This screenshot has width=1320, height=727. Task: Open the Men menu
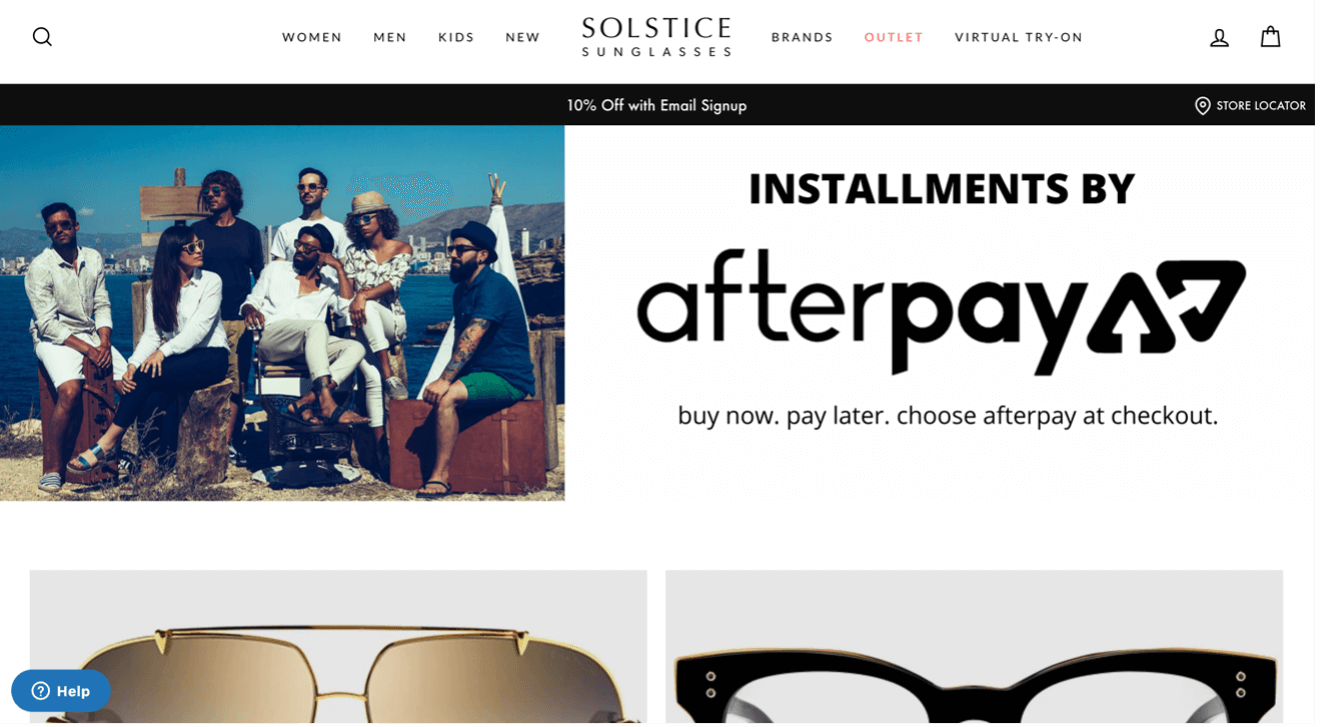point(390,37)
